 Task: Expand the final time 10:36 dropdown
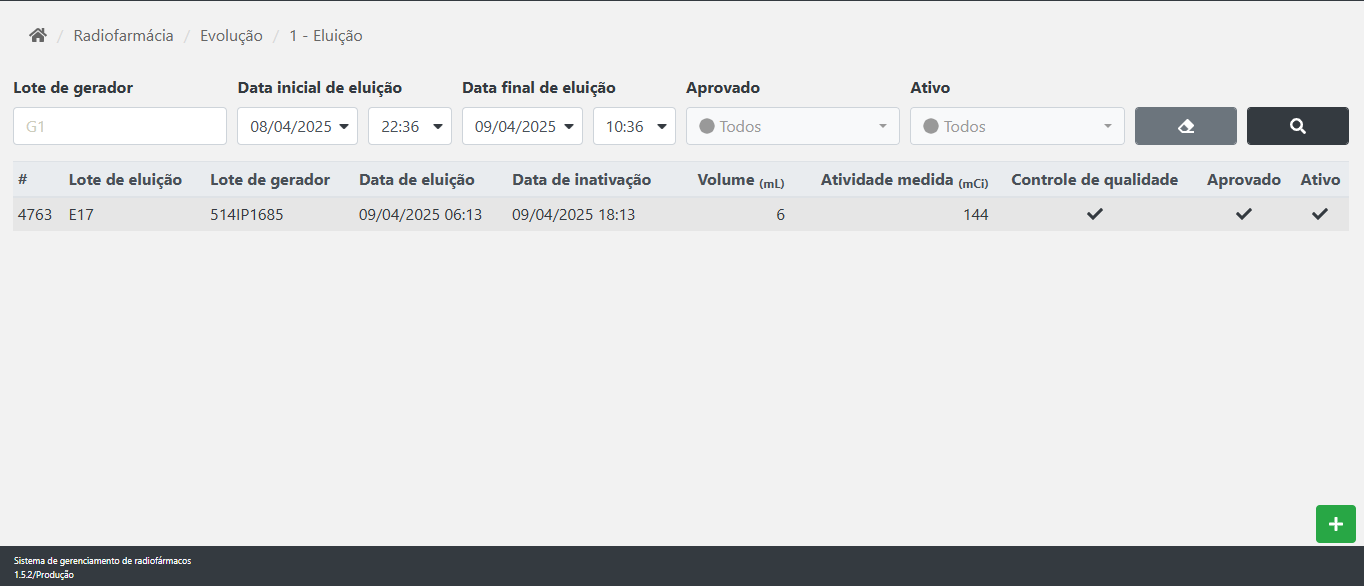coord(634,126)
